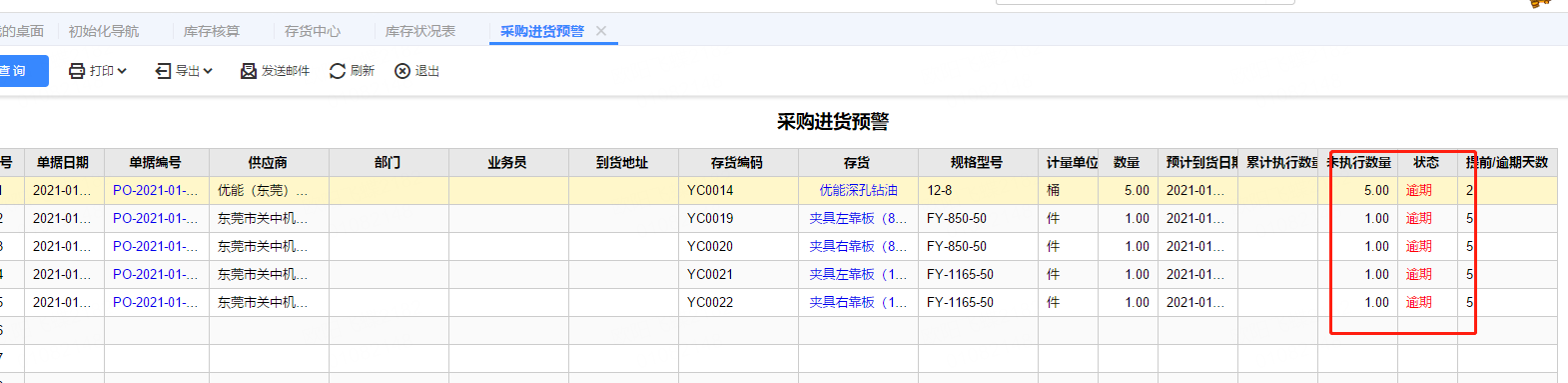Click the 单据编号 column header

click(156, 162)
